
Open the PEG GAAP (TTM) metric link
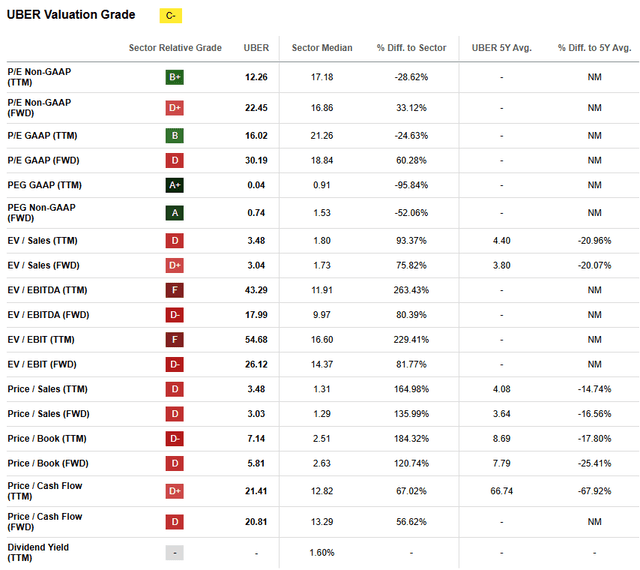pos(44,185)
